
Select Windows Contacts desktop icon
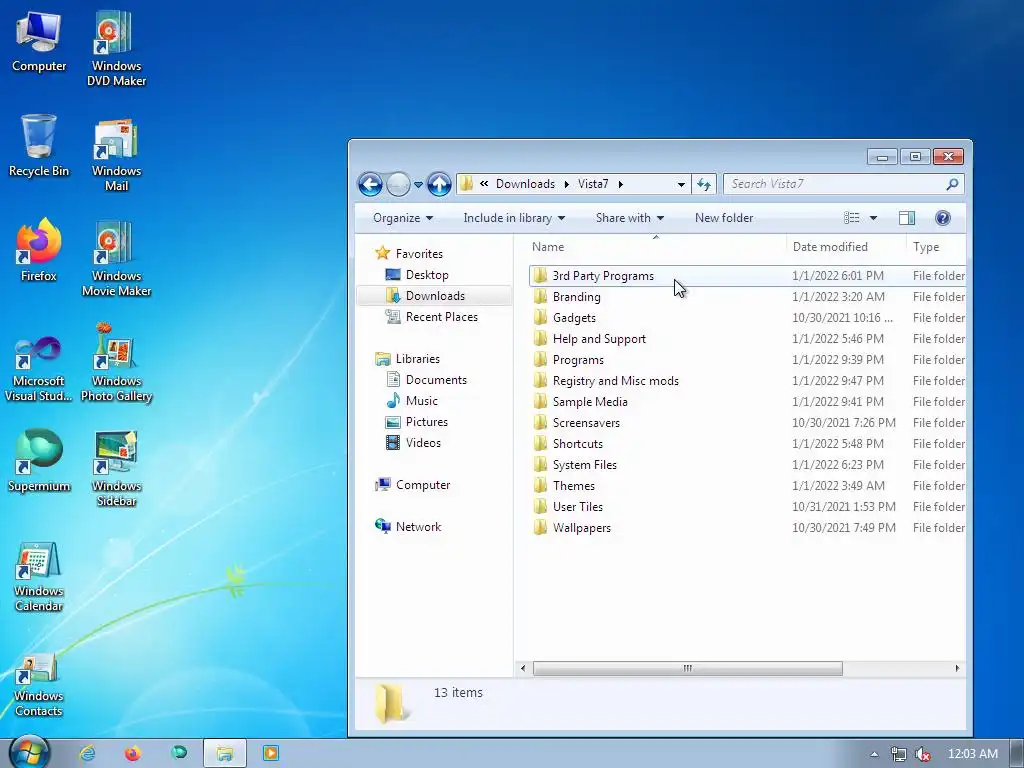click(x=39, y=684)
